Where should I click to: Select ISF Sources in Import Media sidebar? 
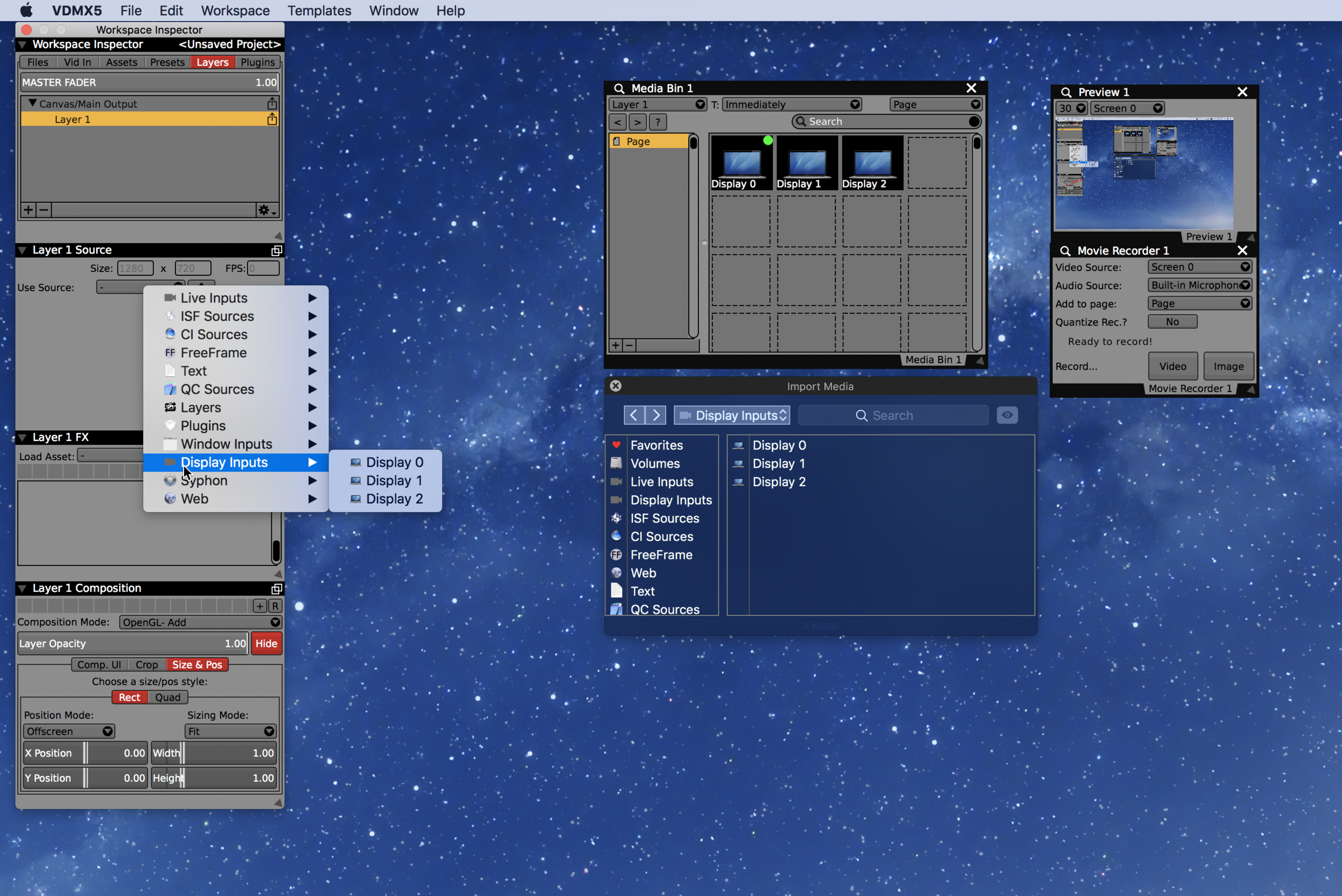[664, 518]
